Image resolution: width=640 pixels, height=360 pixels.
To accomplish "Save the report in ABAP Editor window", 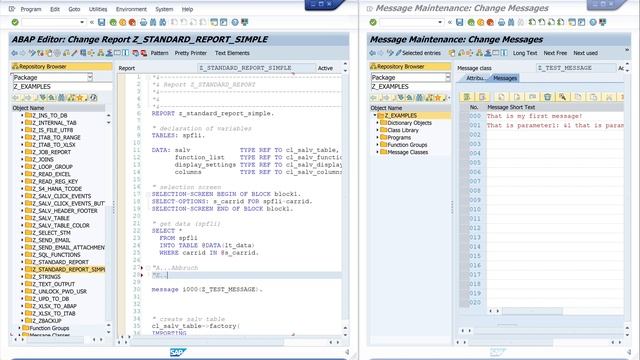I will point(102,22).
